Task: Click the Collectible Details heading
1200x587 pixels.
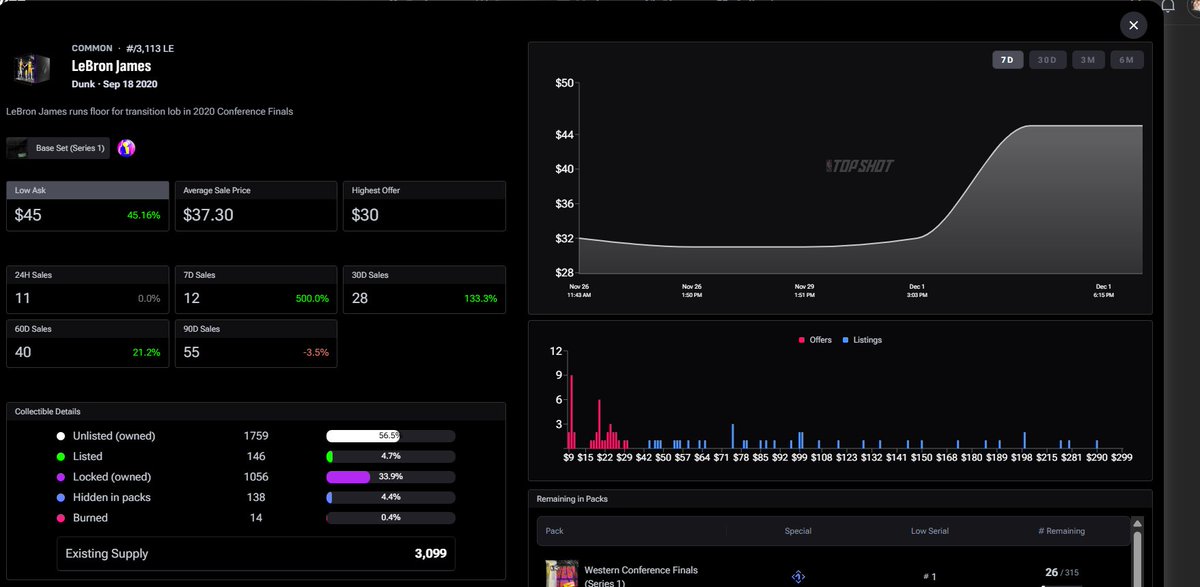Action: [48, 411]
